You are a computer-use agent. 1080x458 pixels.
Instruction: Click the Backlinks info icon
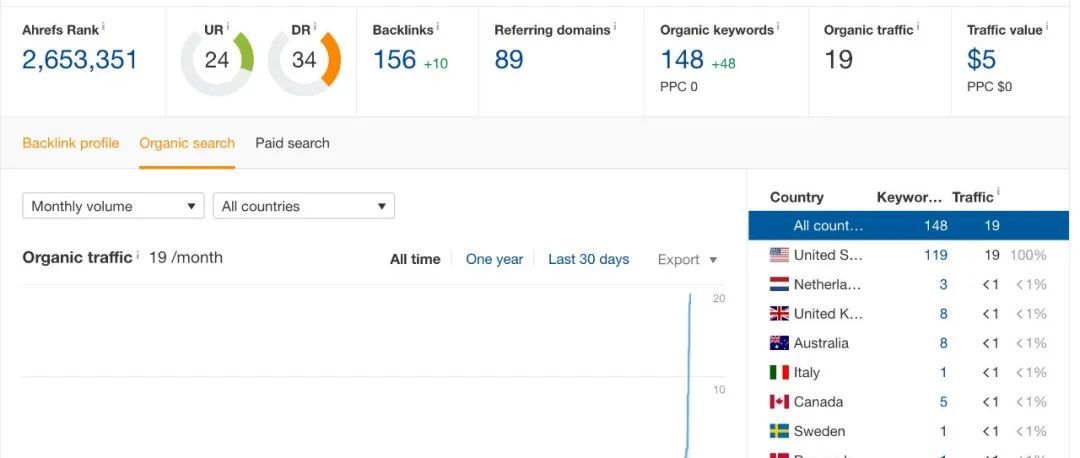(437, 26)
